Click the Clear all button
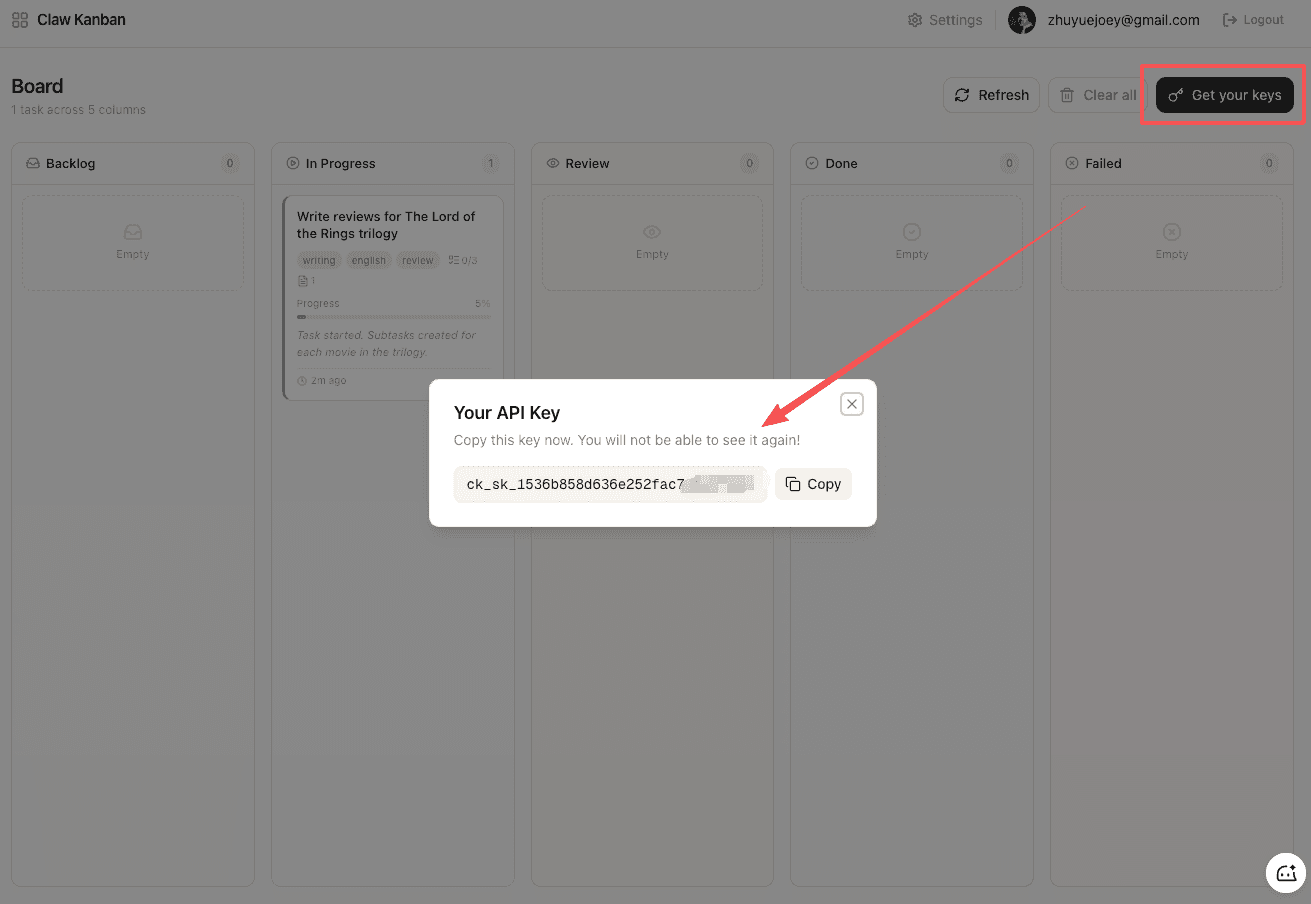The image size is (1311, 904). click(x=1098, y=95)
